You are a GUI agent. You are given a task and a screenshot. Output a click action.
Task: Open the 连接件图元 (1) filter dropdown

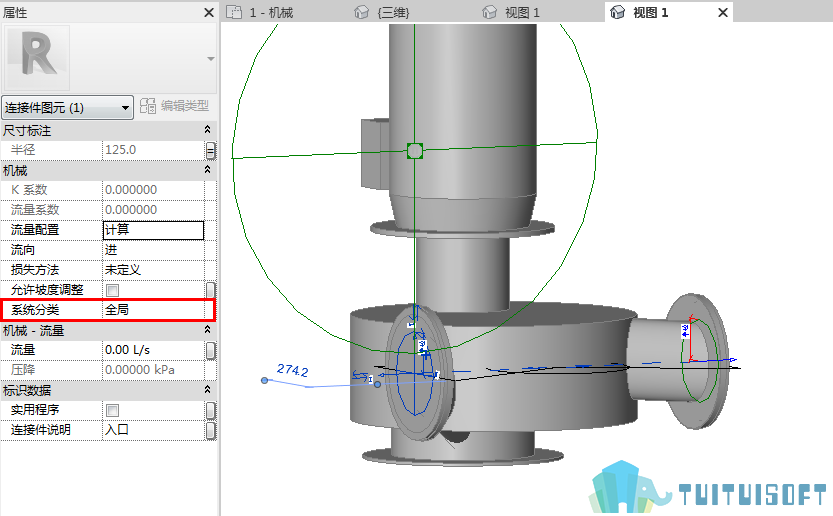(x=67, y=108)
